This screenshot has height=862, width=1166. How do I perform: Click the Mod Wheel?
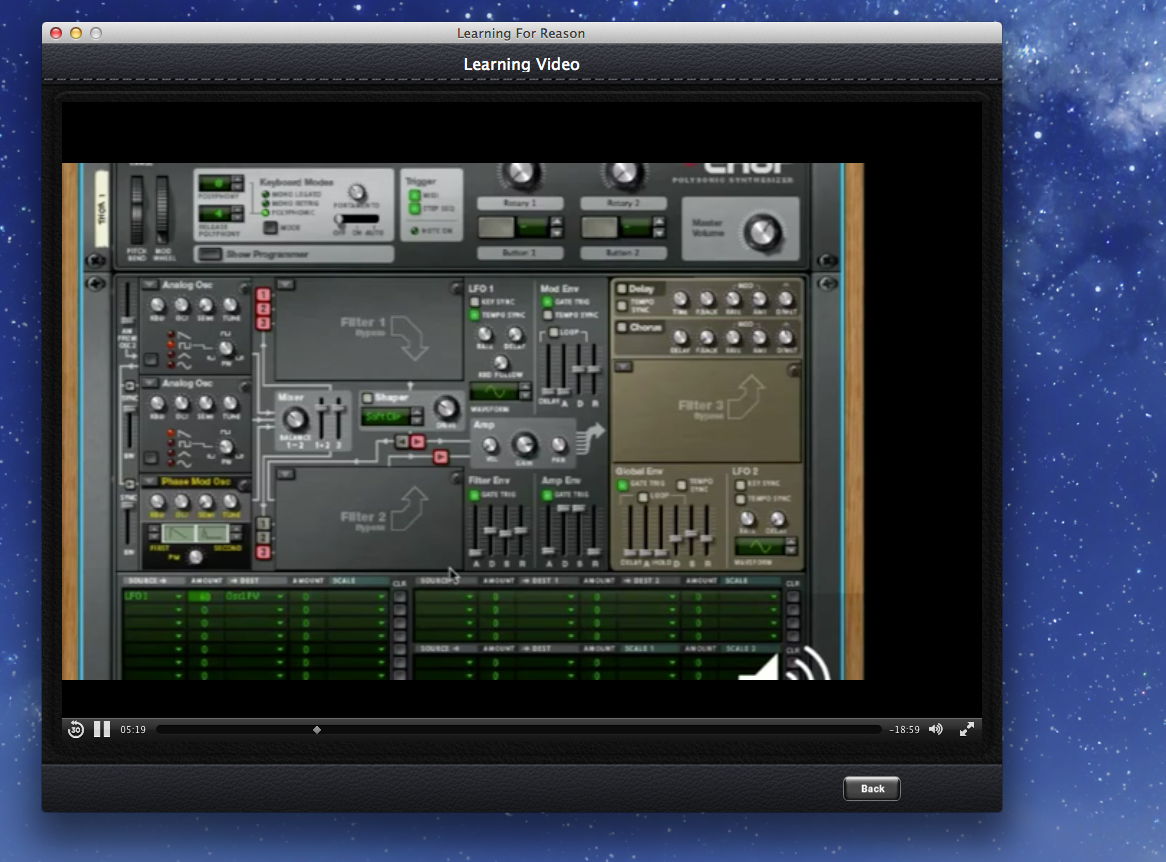coord(162,211)
